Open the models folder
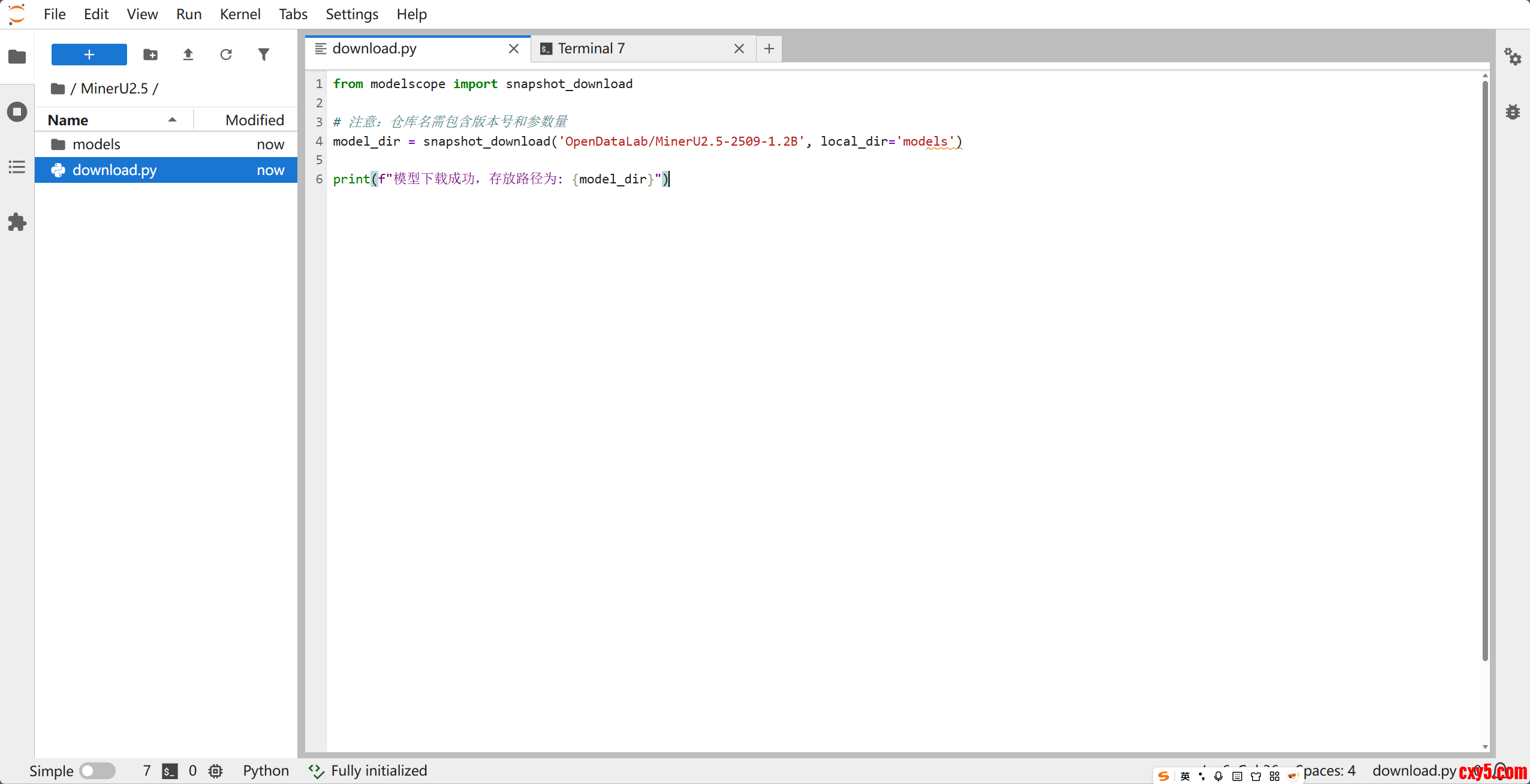 [96, 144]
